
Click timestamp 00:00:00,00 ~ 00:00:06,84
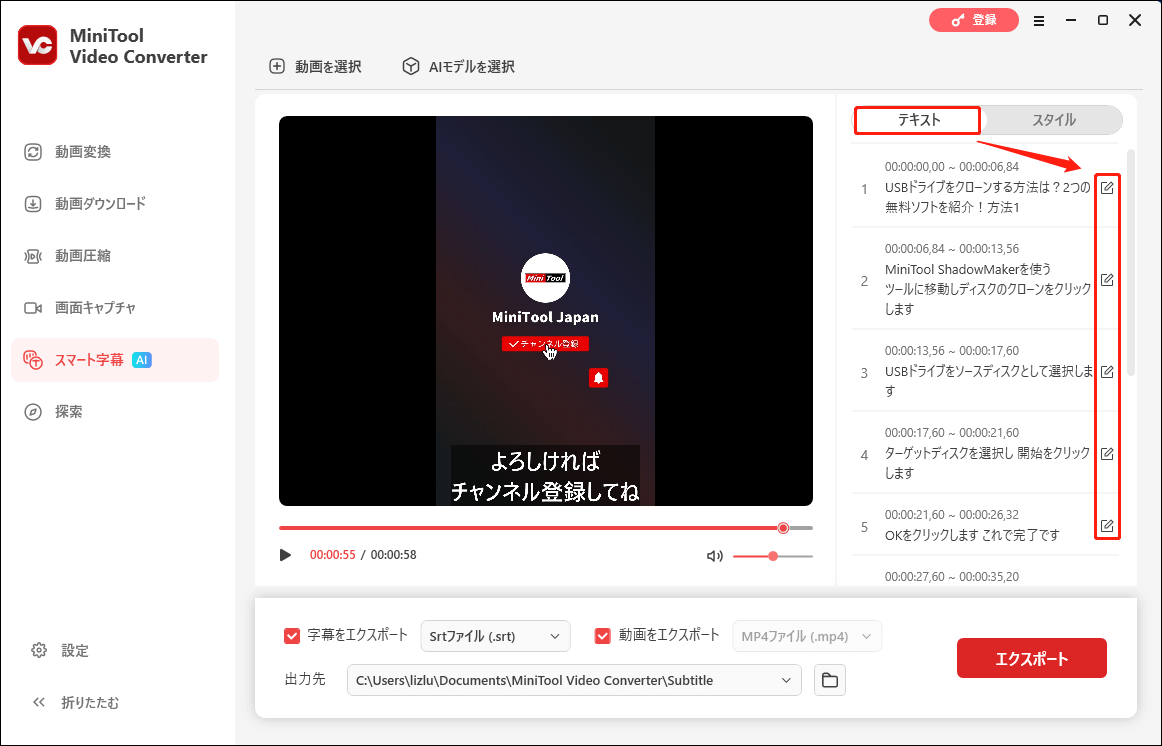tap(952, 167)
